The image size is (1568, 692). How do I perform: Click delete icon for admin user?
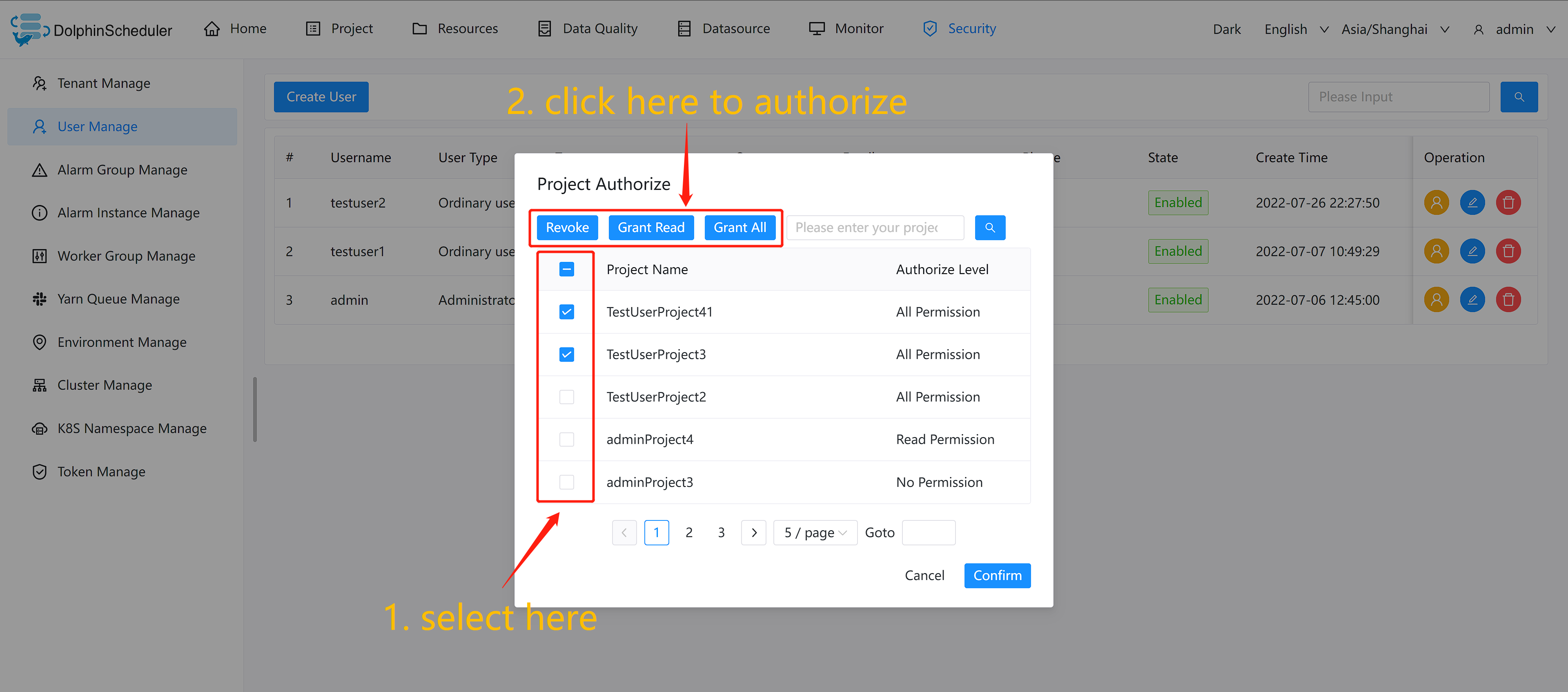[1508, 300]
